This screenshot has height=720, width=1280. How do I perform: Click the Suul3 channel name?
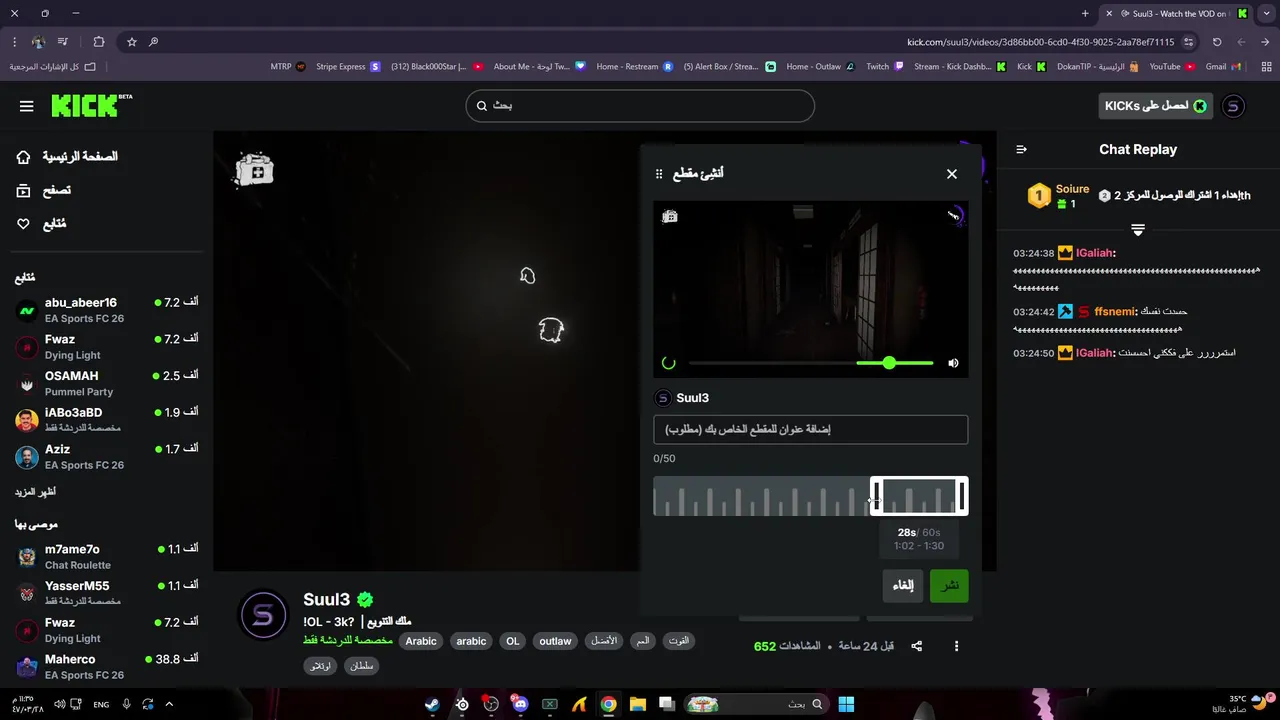(x=327, y=600)
